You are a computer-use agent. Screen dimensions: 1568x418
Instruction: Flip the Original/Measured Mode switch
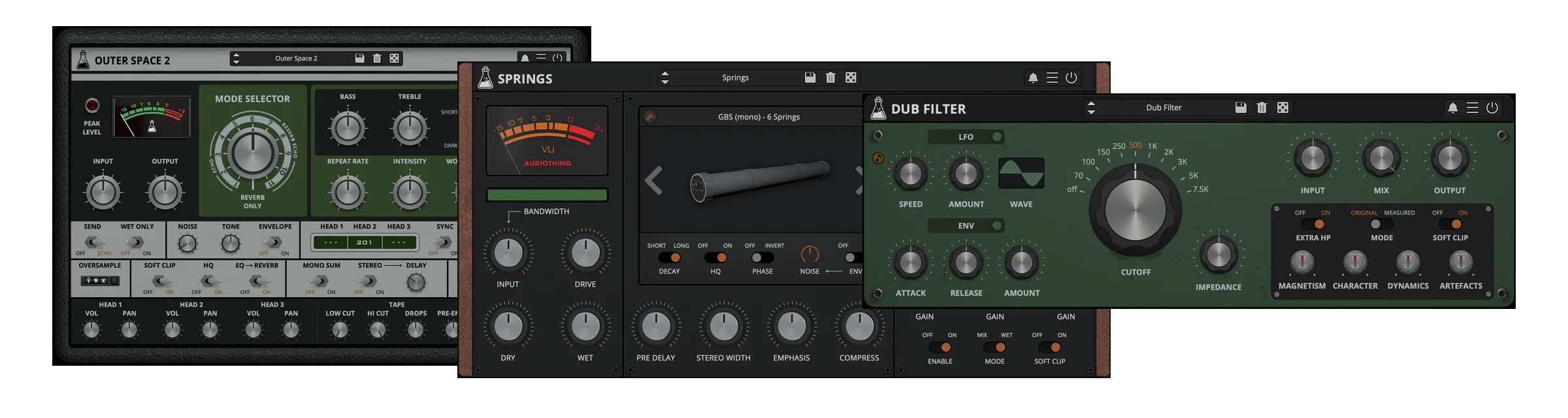[x=1382, y=224]
